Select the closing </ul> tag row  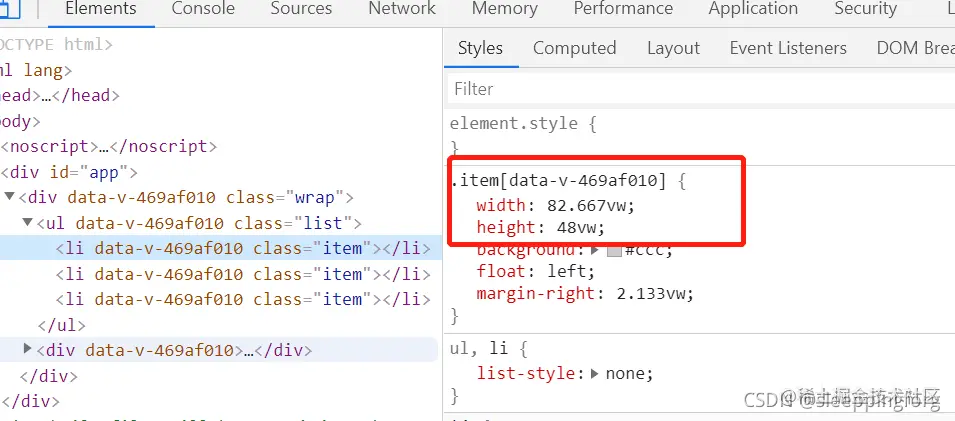click(x=62, y=325)
